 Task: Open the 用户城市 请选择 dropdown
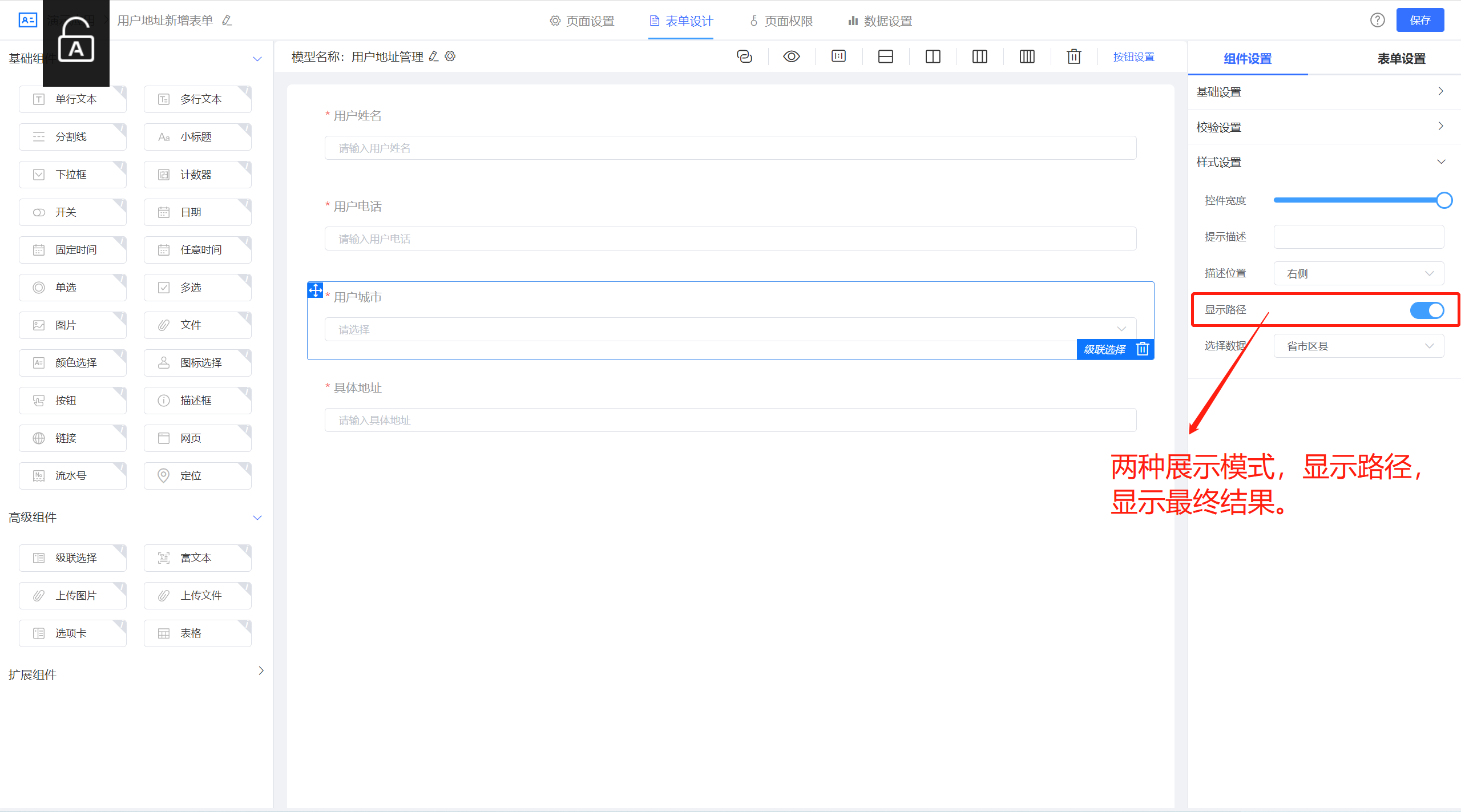tap(730, 329)
